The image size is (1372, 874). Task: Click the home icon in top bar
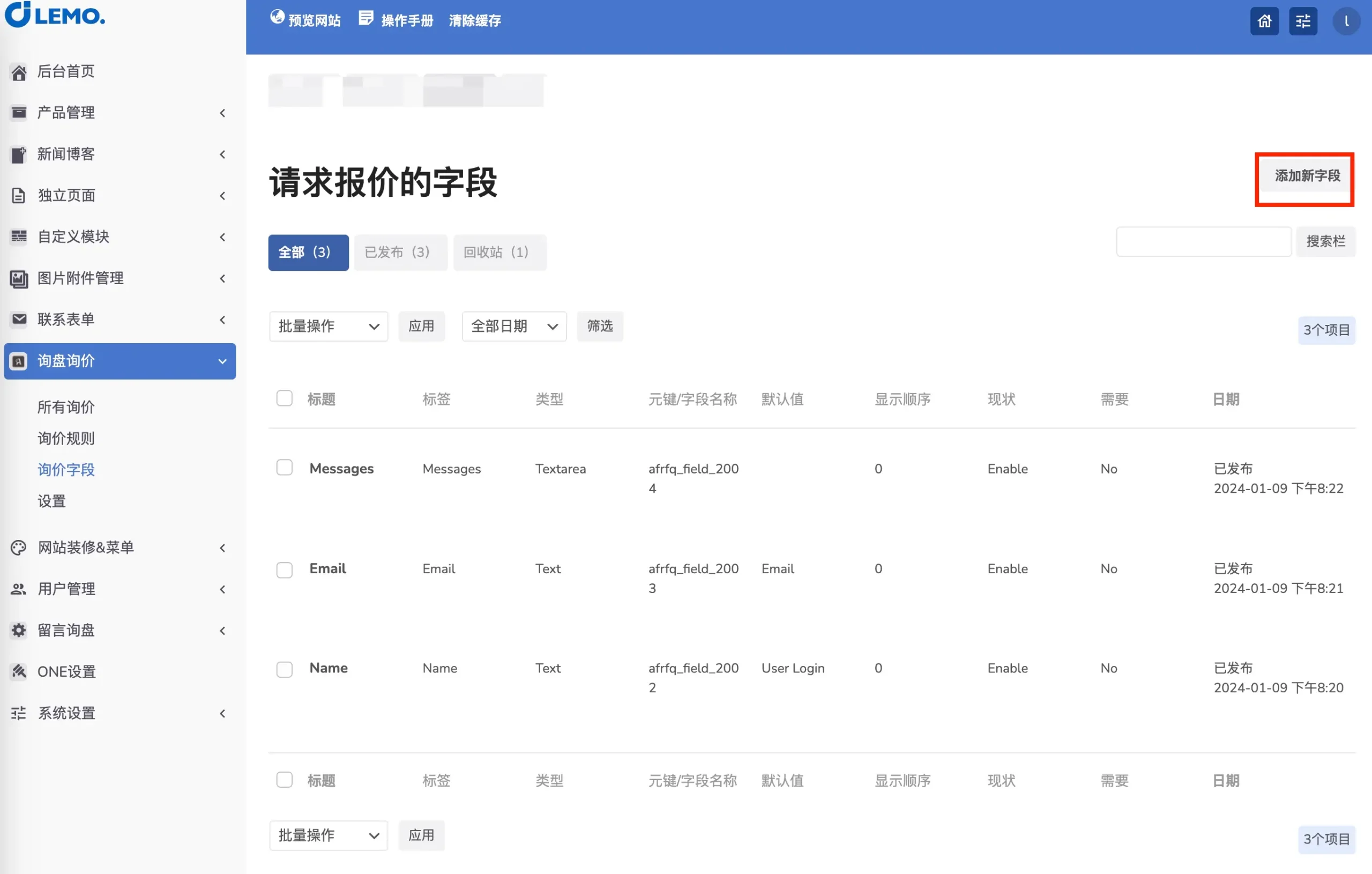(1264, 21)
